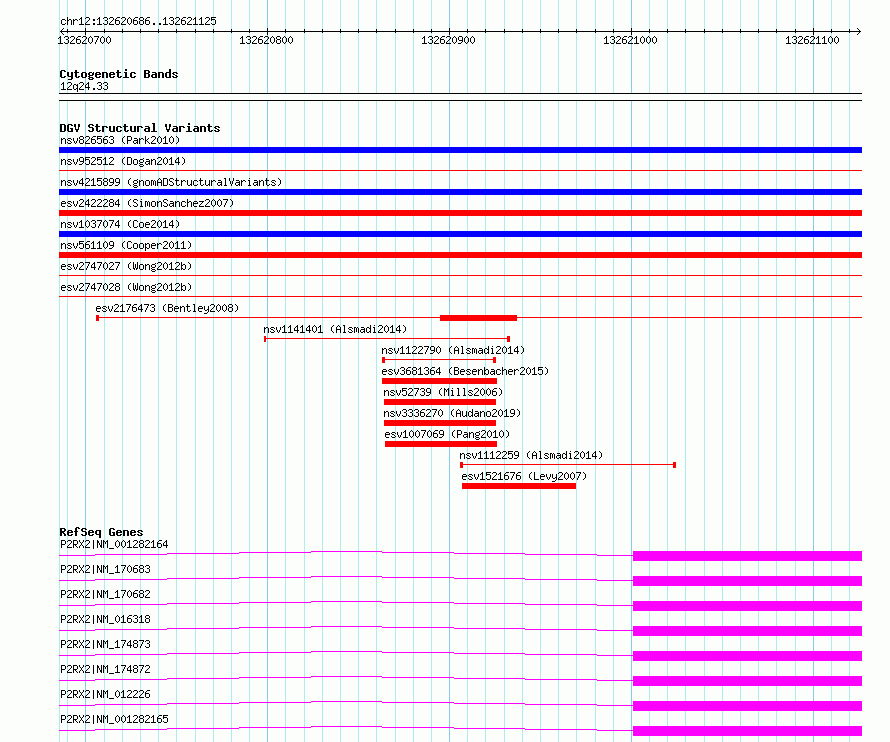This screenshot has height=742, width=890.
Task: Click the esv2747028 (Wong2012b) label
Action: tap(126, 287)
